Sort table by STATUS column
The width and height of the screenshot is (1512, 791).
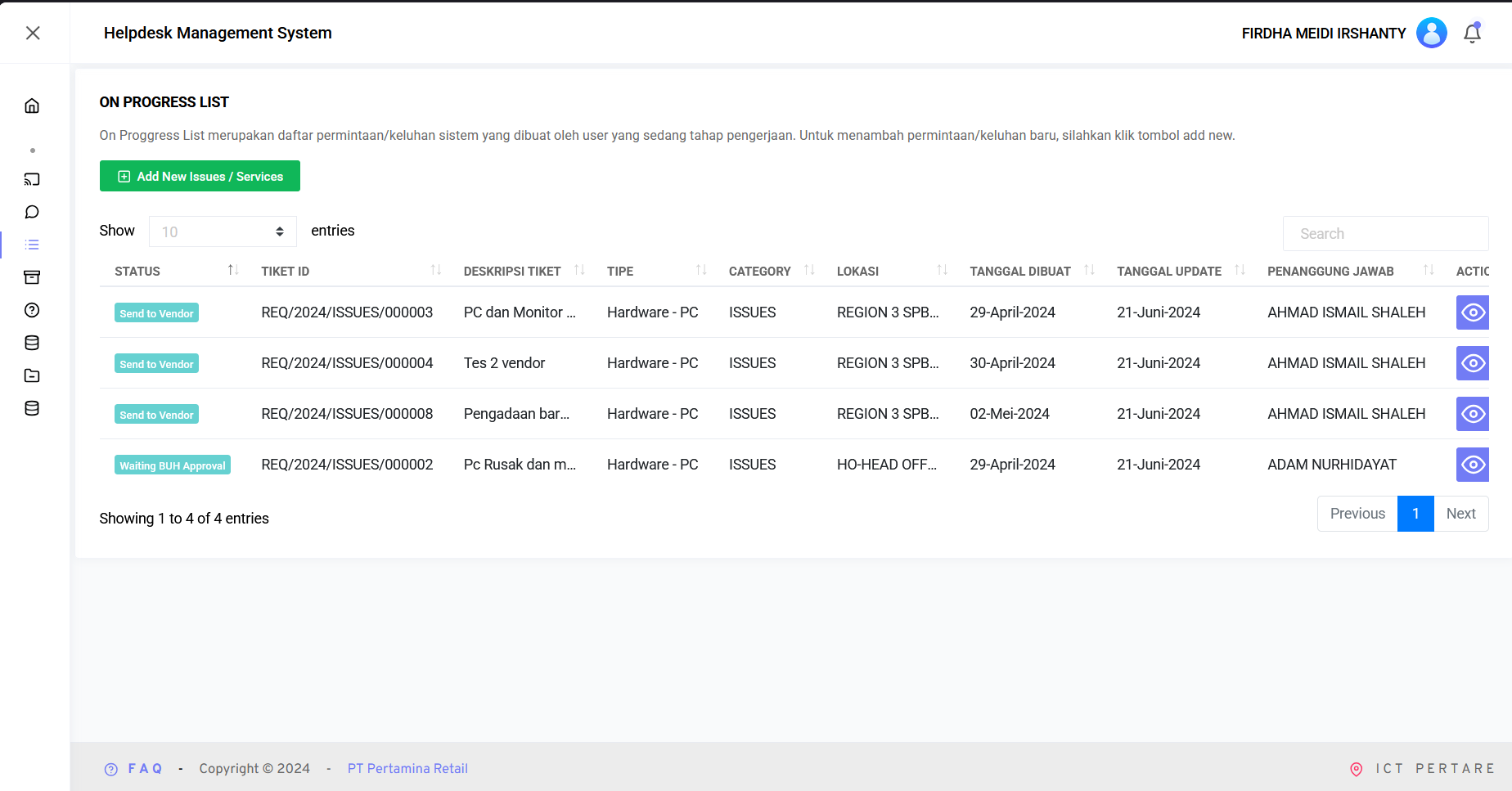[x=175, y=271]
